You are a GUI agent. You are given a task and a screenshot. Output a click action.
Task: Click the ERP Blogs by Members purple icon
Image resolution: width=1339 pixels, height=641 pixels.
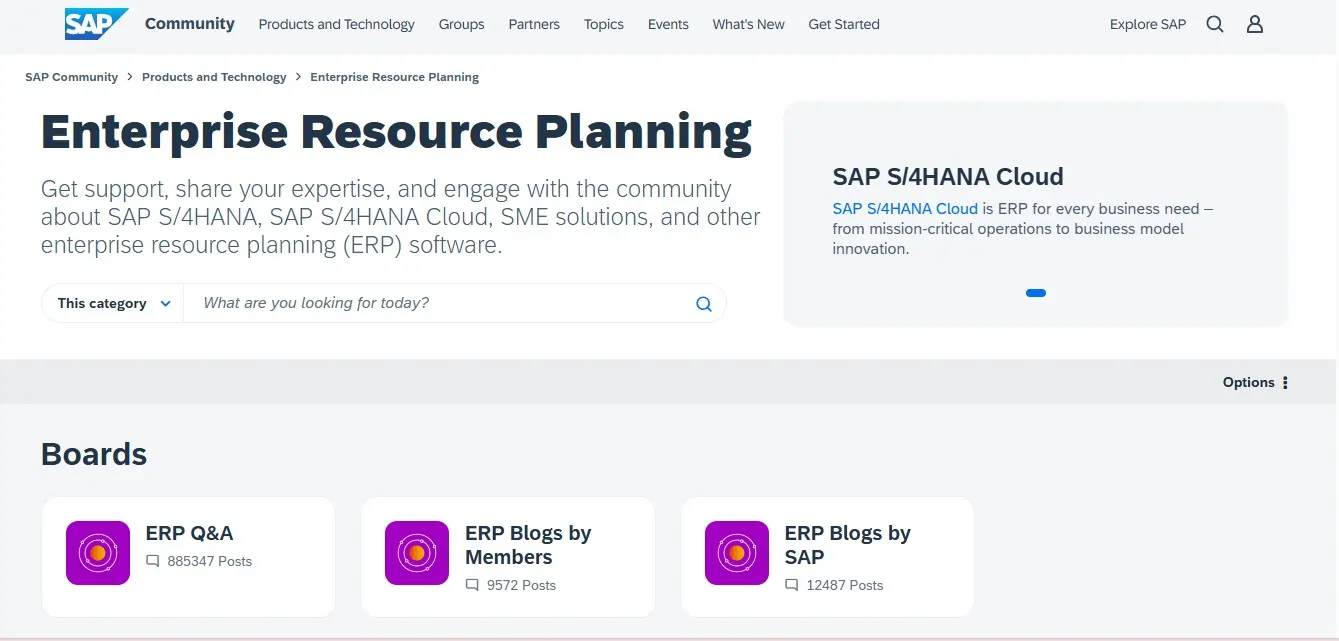pyautogui.click(x=417, y=553)
